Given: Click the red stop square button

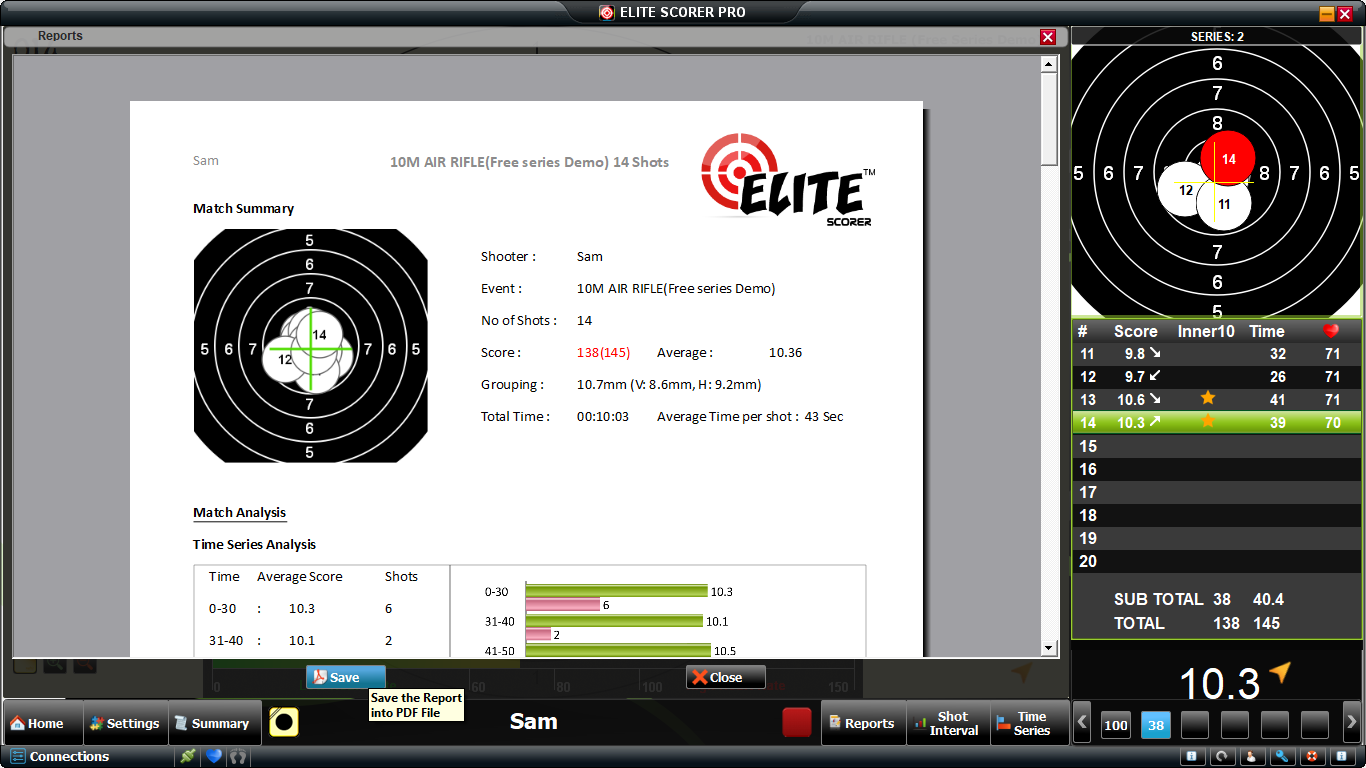Looking at the screenshot, I should [x=797, y=722].
